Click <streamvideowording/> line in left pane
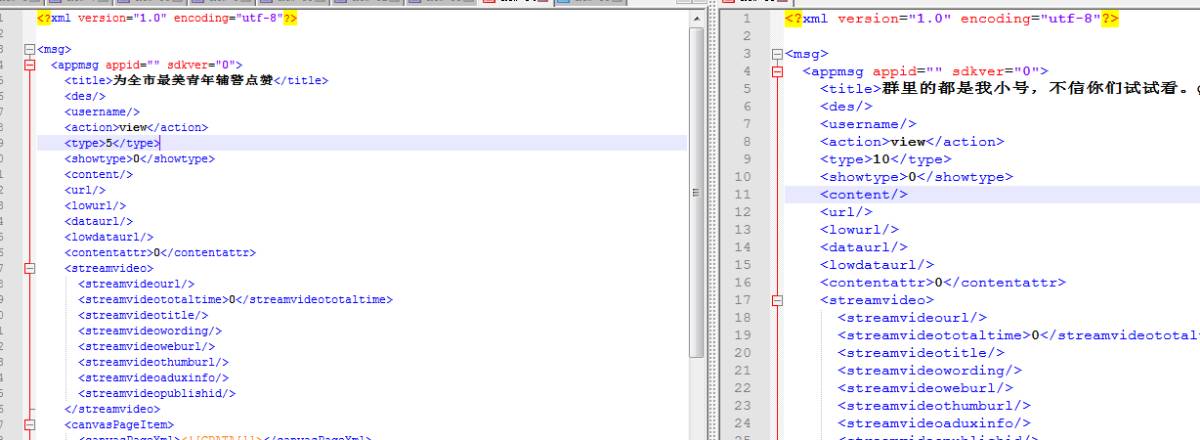 (150, 330)
